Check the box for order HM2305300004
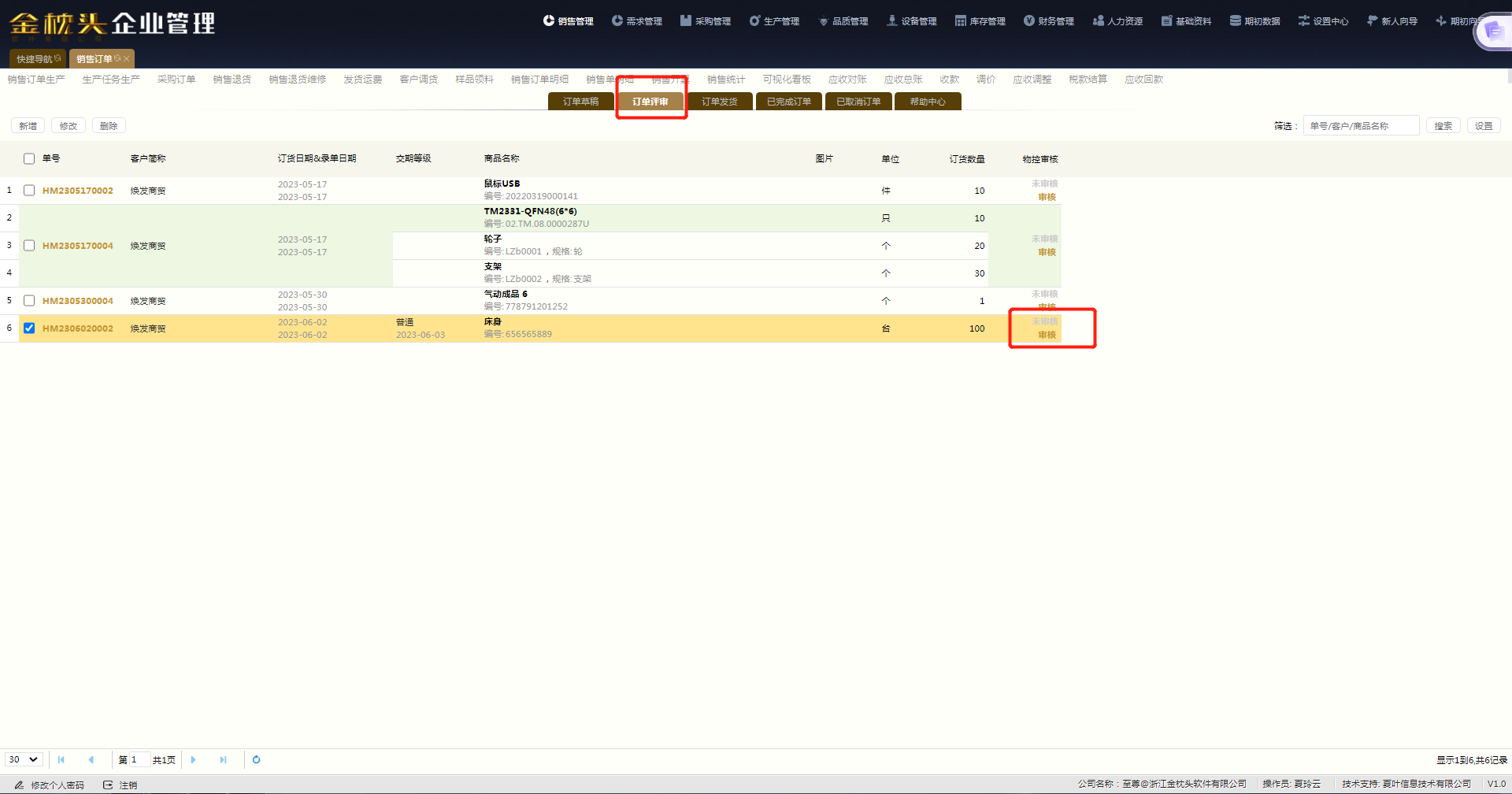Screen dimensions: 1512x794 (x=29, y=300)
